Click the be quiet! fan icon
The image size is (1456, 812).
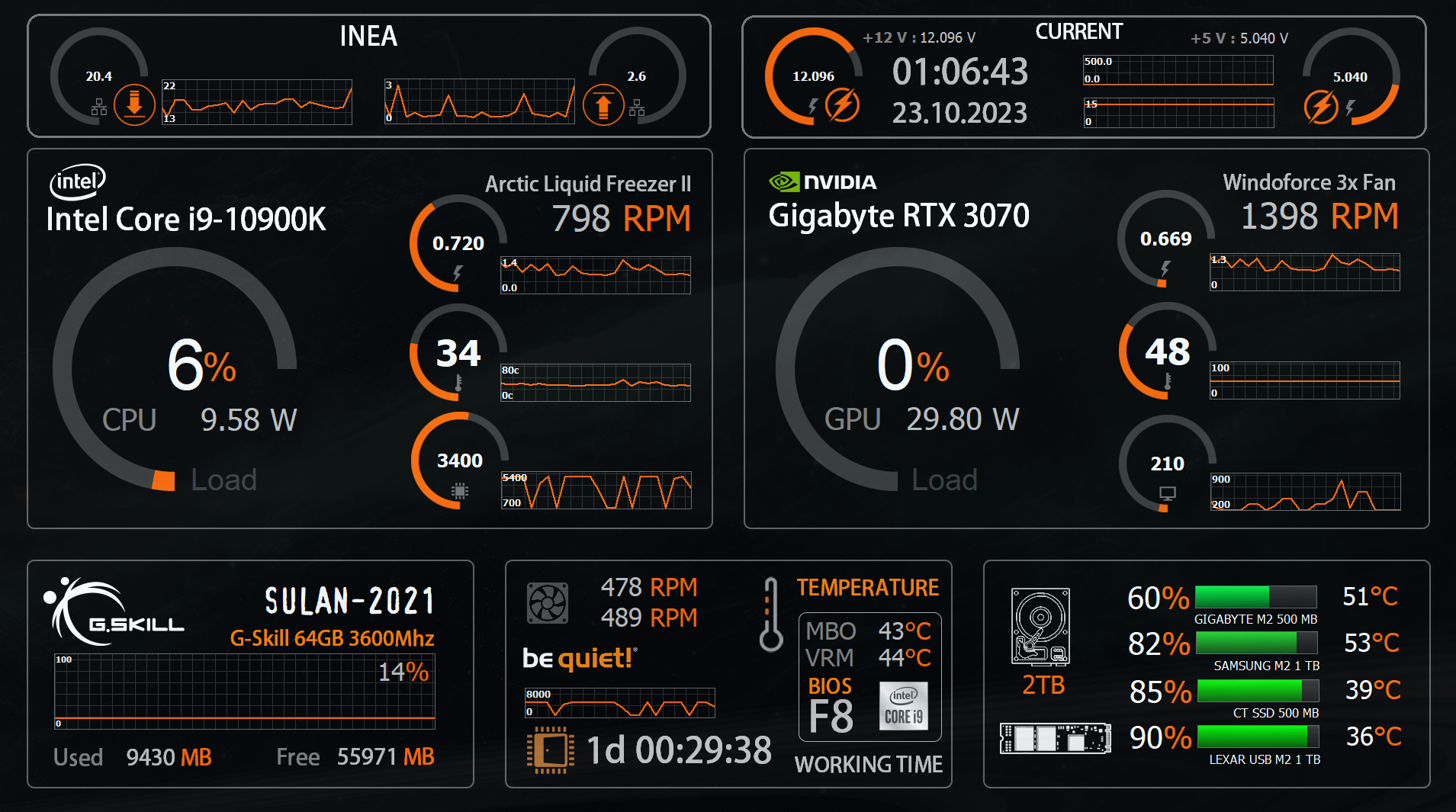[548, 602]
